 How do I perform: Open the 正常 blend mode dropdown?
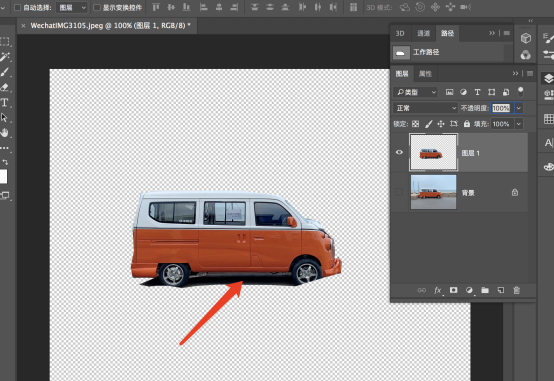point(425,108)
